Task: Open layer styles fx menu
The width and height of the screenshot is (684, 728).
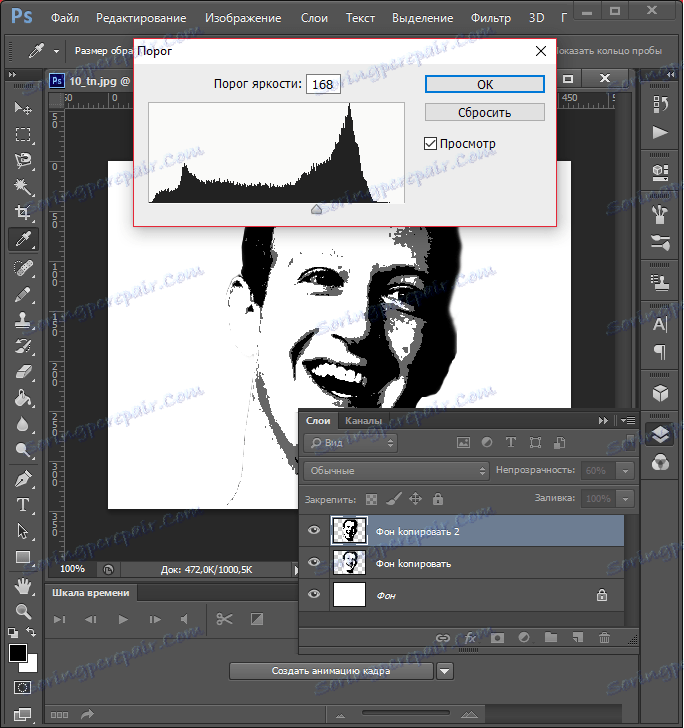Action: tap(470, 638)
